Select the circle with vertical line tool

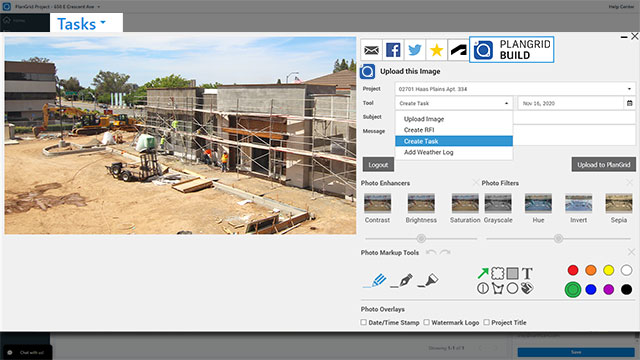483,288
